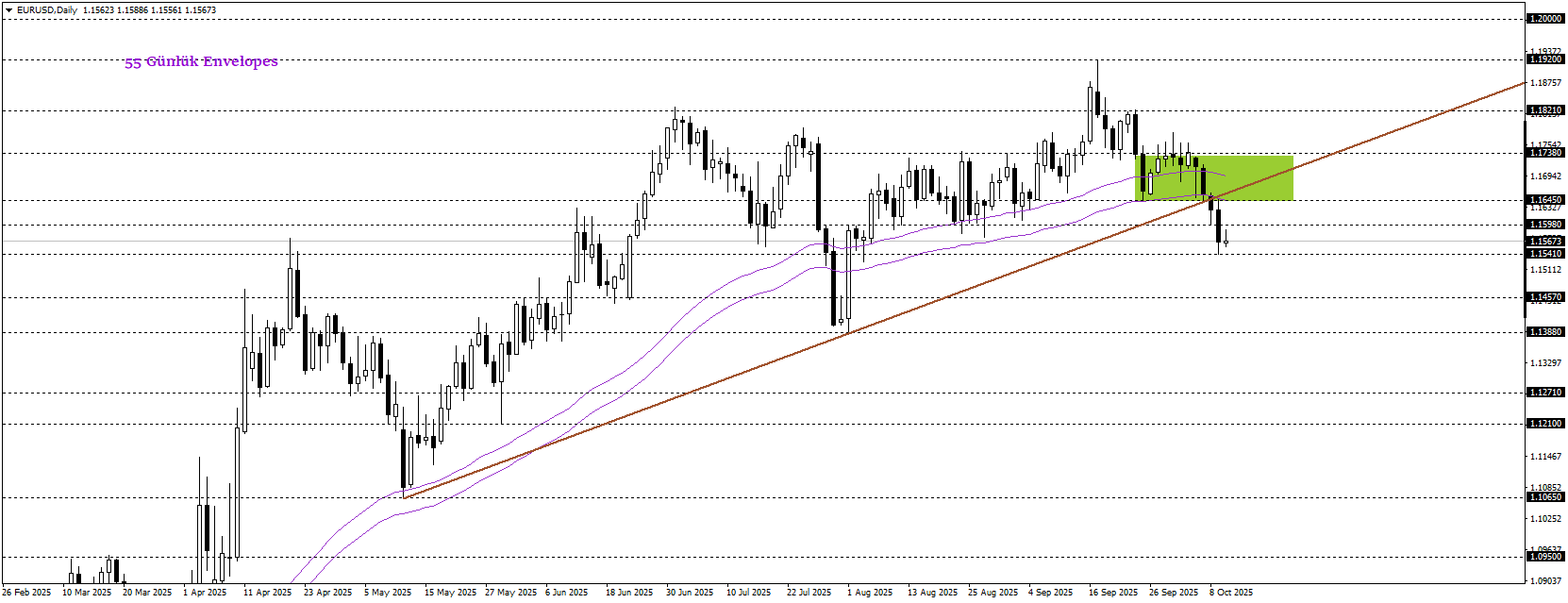Click the 1.1457 price level label
The height and width of the screenshot is (603, 1568).
point(1545,297)
